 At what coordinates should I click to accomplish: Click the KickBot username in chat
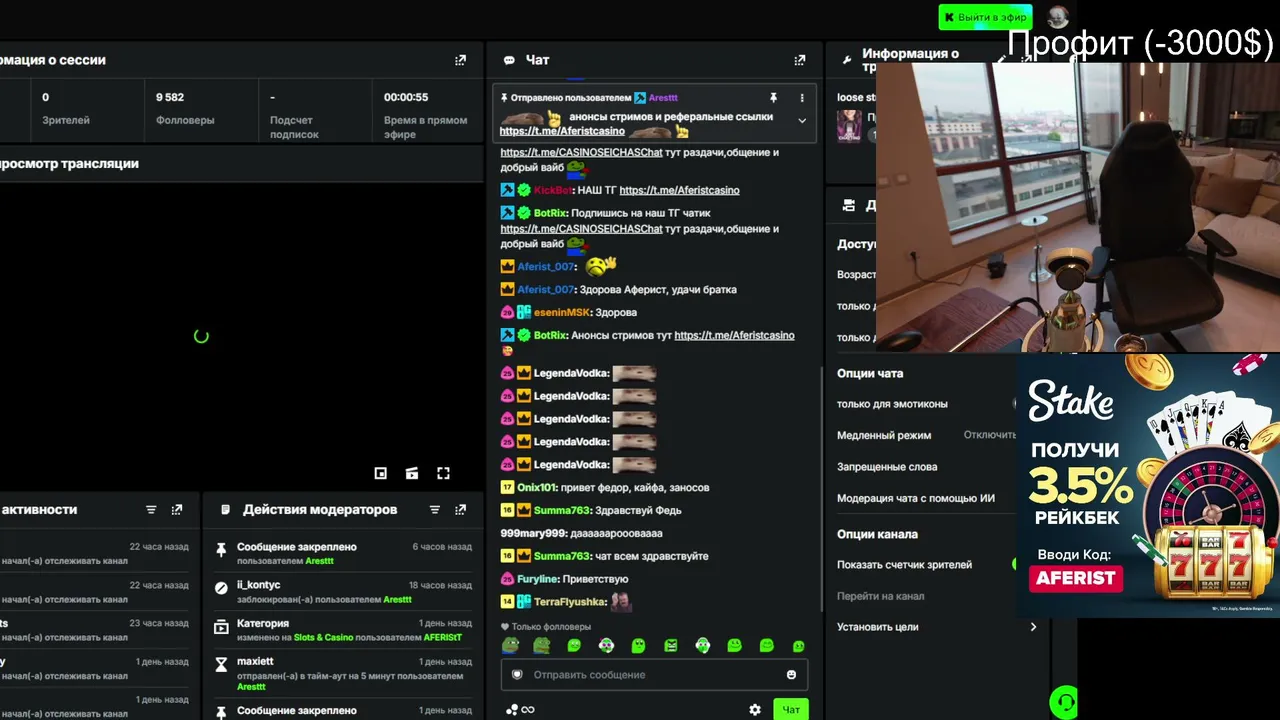coord(552,190)
